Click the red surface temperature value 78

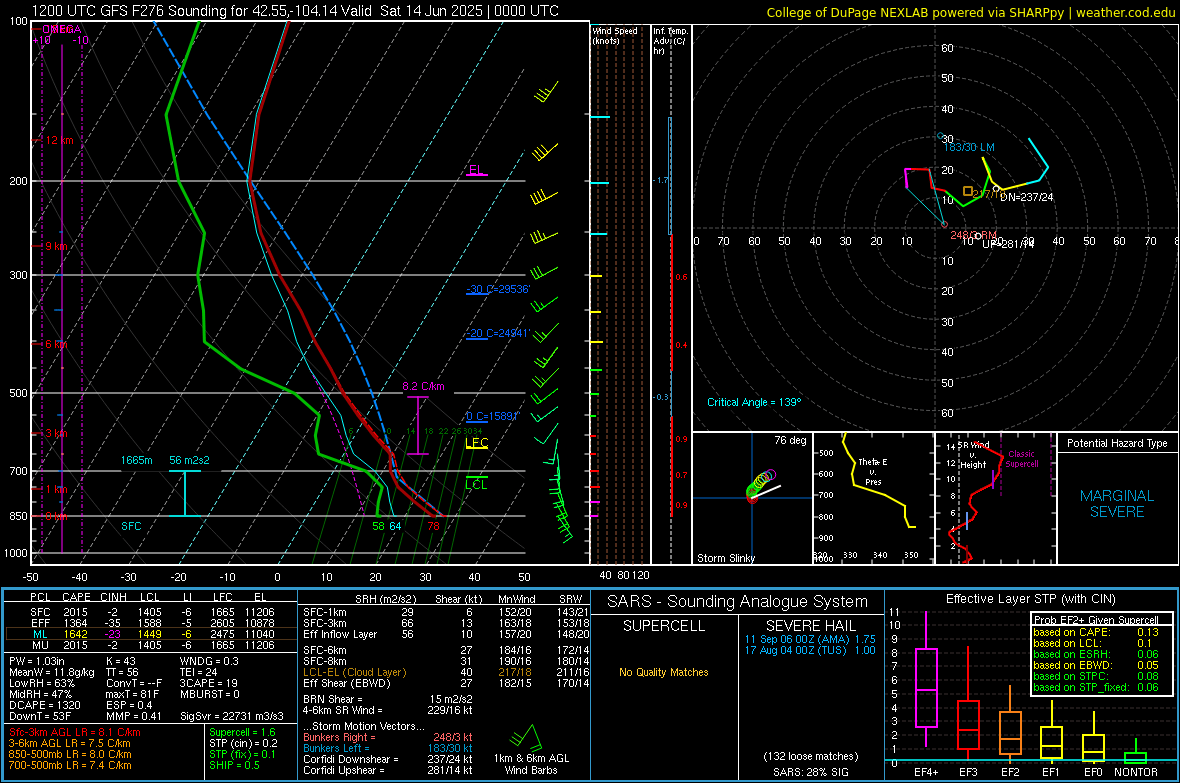coord(433,526)
